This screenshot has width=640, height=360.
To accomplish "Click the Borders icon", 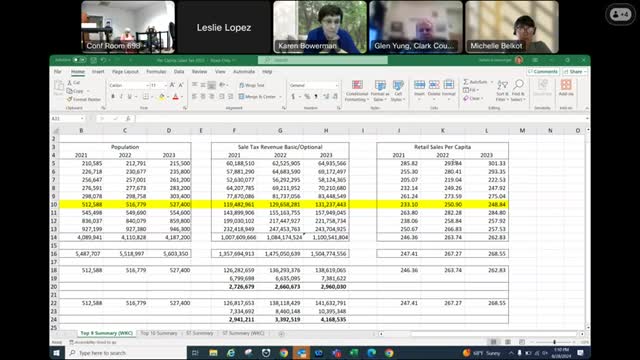I will point(145,97).
